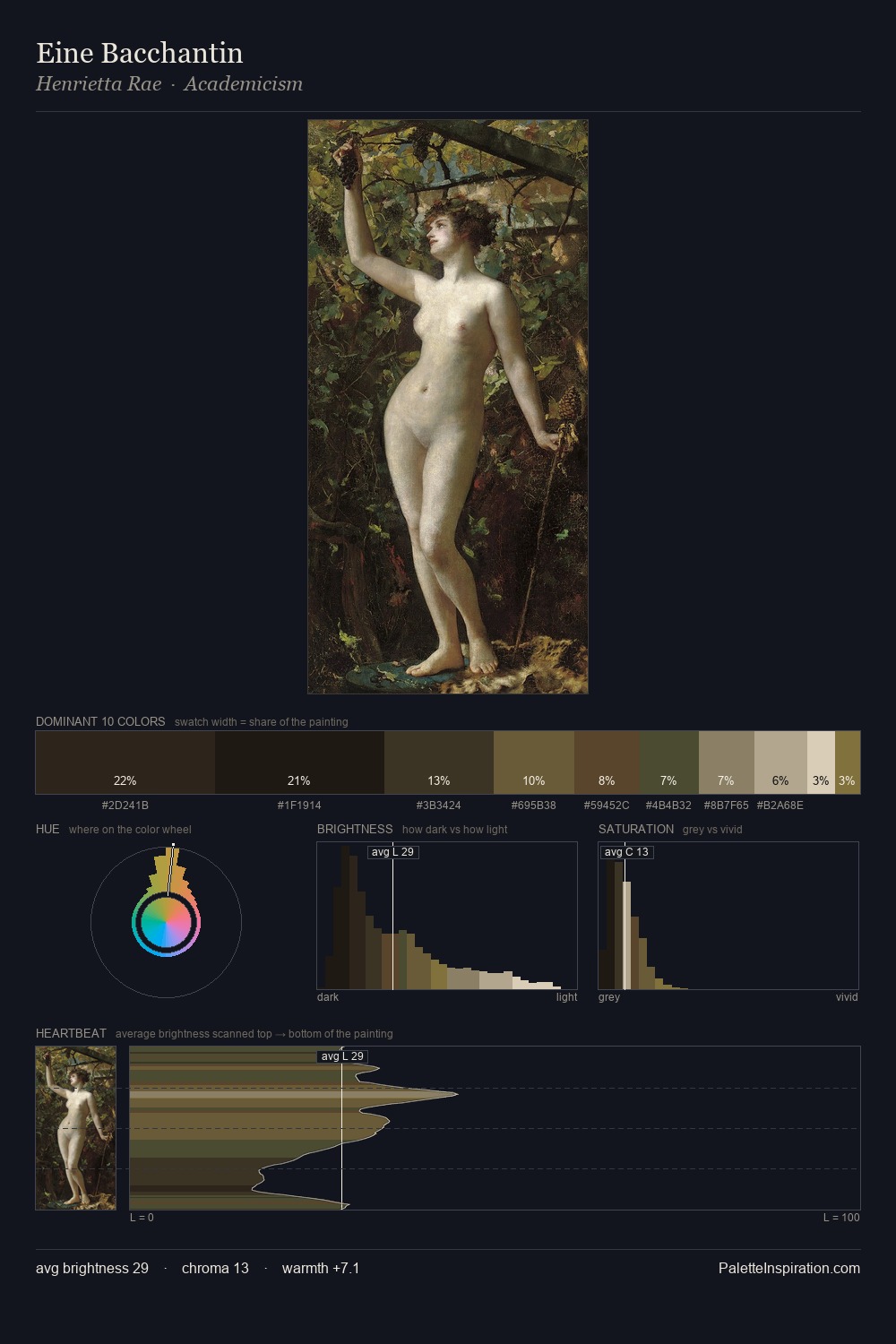
Task: Click the 'dark' axis label
Action: 328,997
